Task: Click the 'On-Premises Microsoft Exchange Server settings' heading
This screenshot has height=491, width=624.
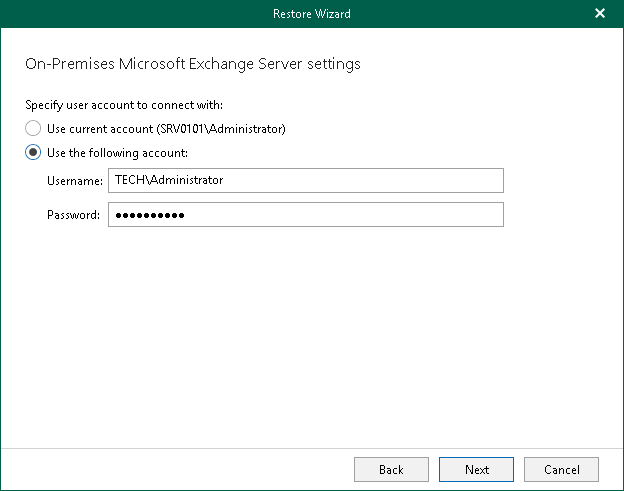Action: (x=192, y=64)
